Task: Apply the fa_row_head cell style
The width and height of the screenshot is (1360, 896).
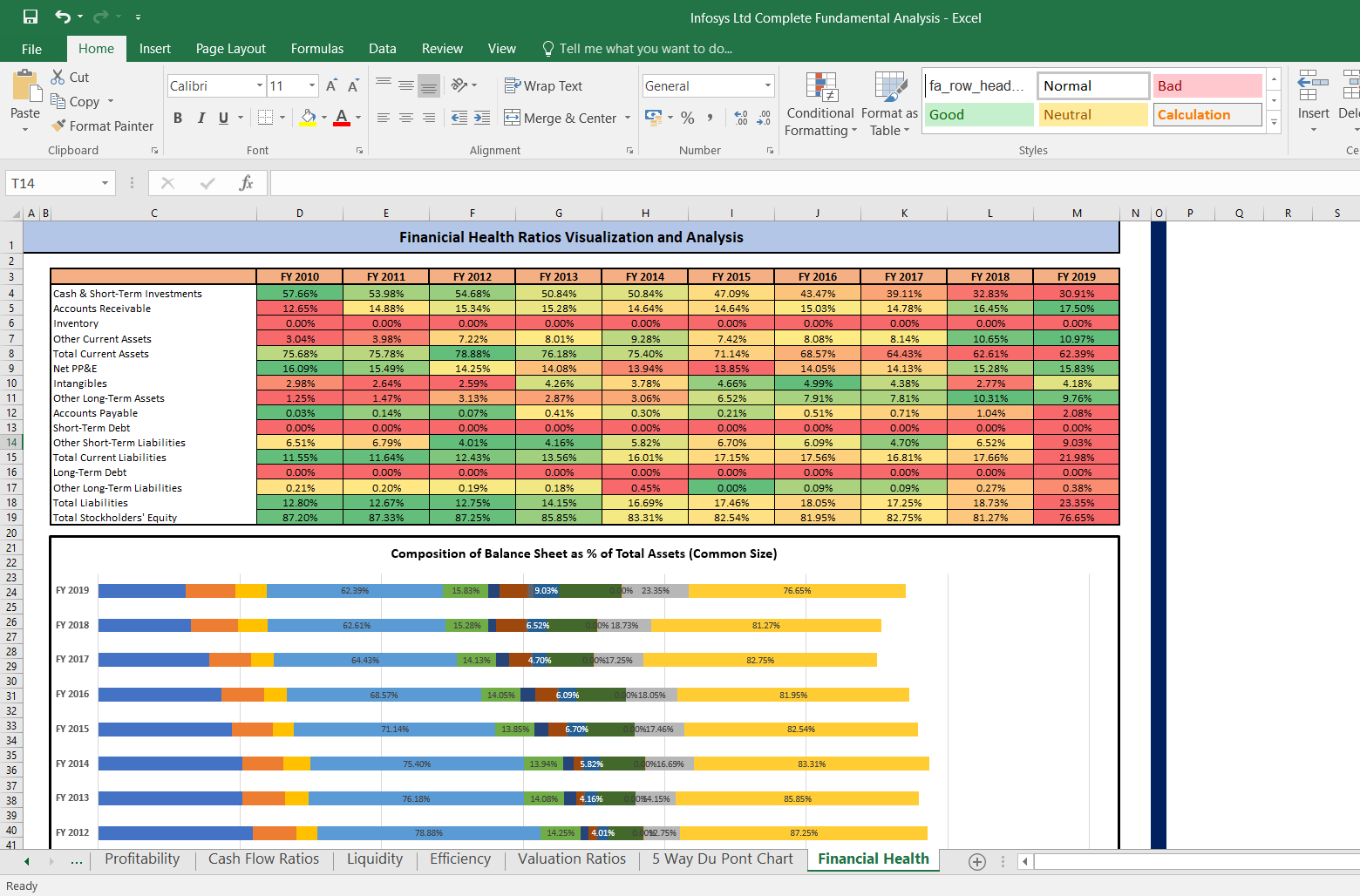Action: coord(979,85)
